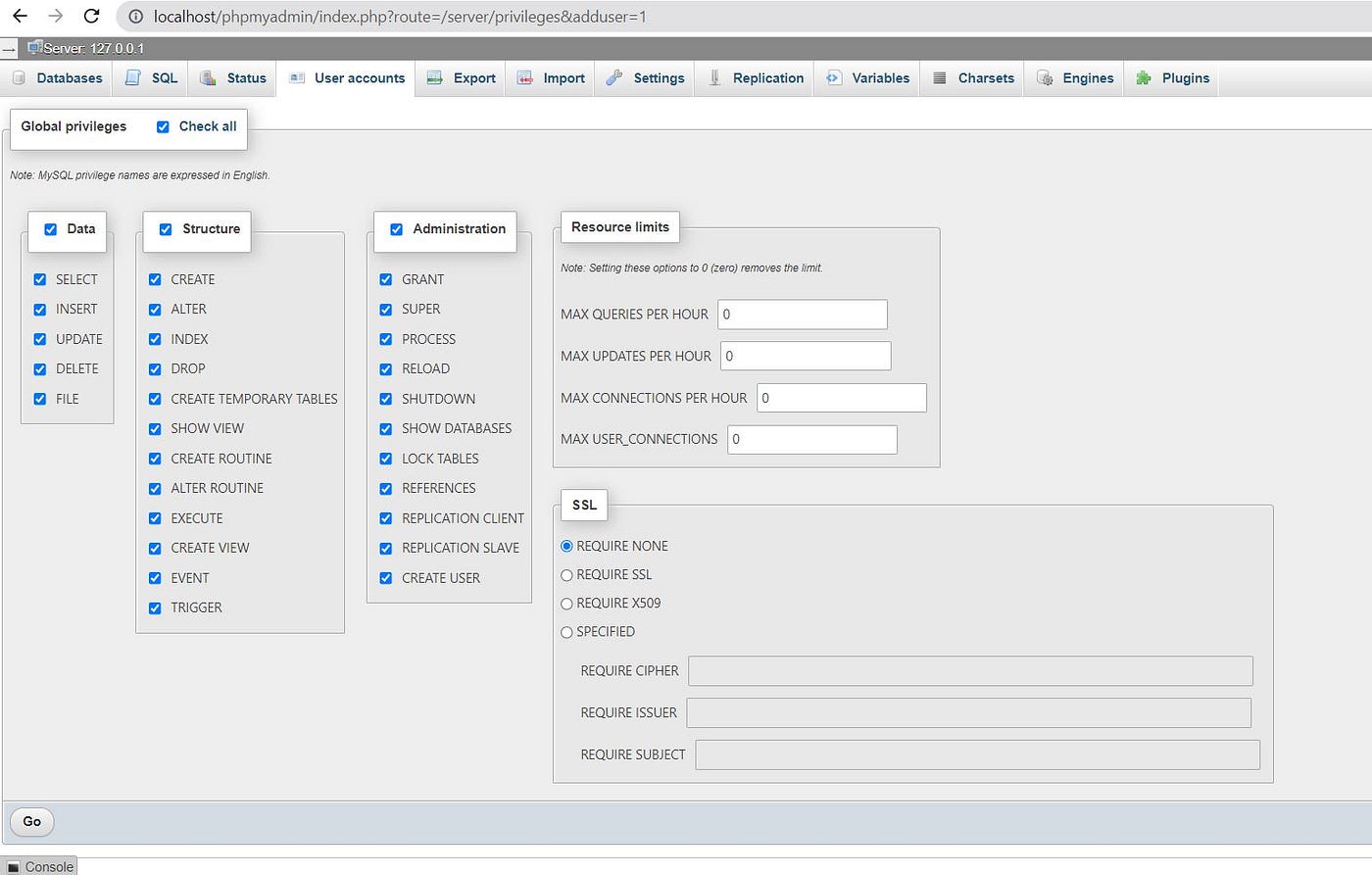
Task: Click the Import tab icon
Action: pos(525,78)
